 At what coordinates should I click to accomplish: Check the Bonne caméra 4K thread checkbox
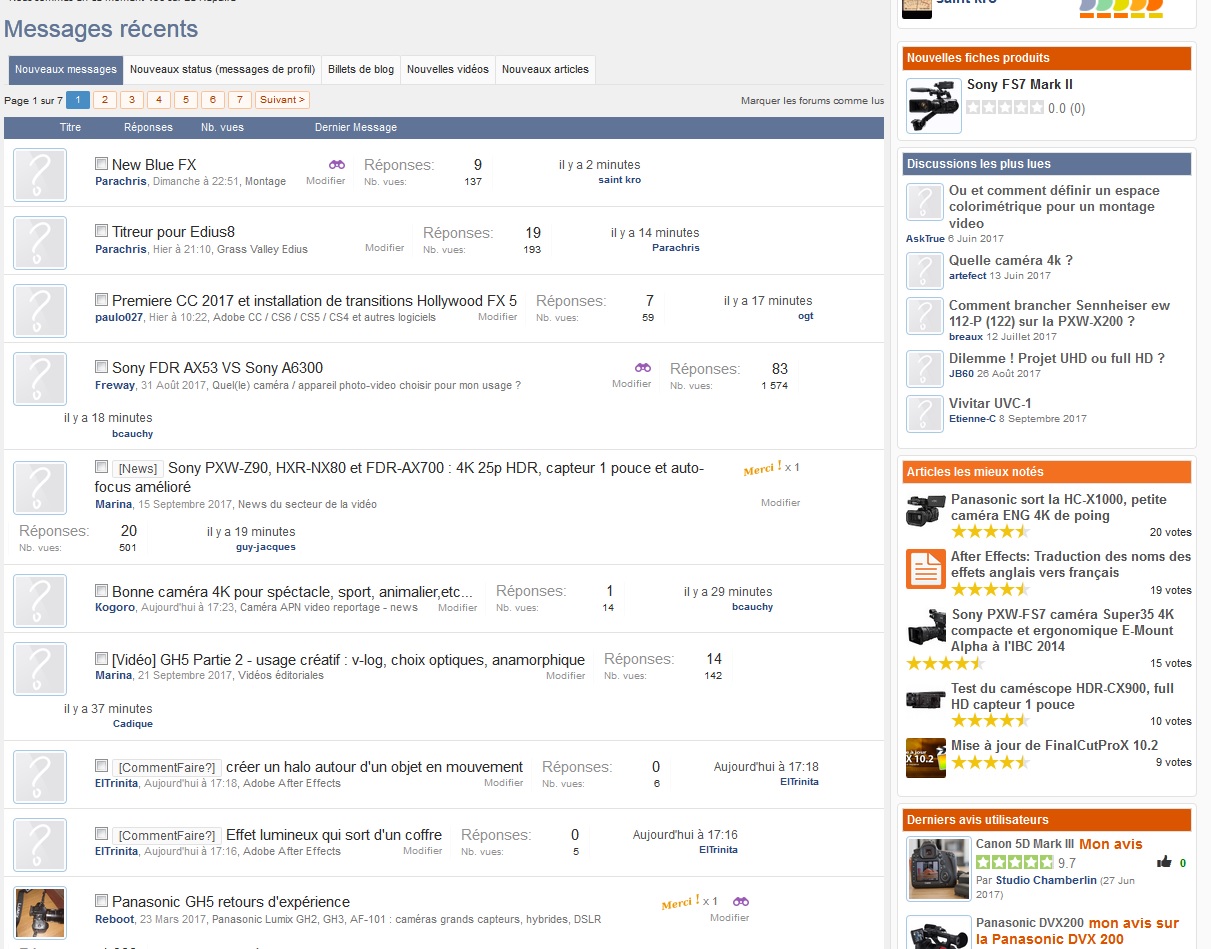point(101,590)
